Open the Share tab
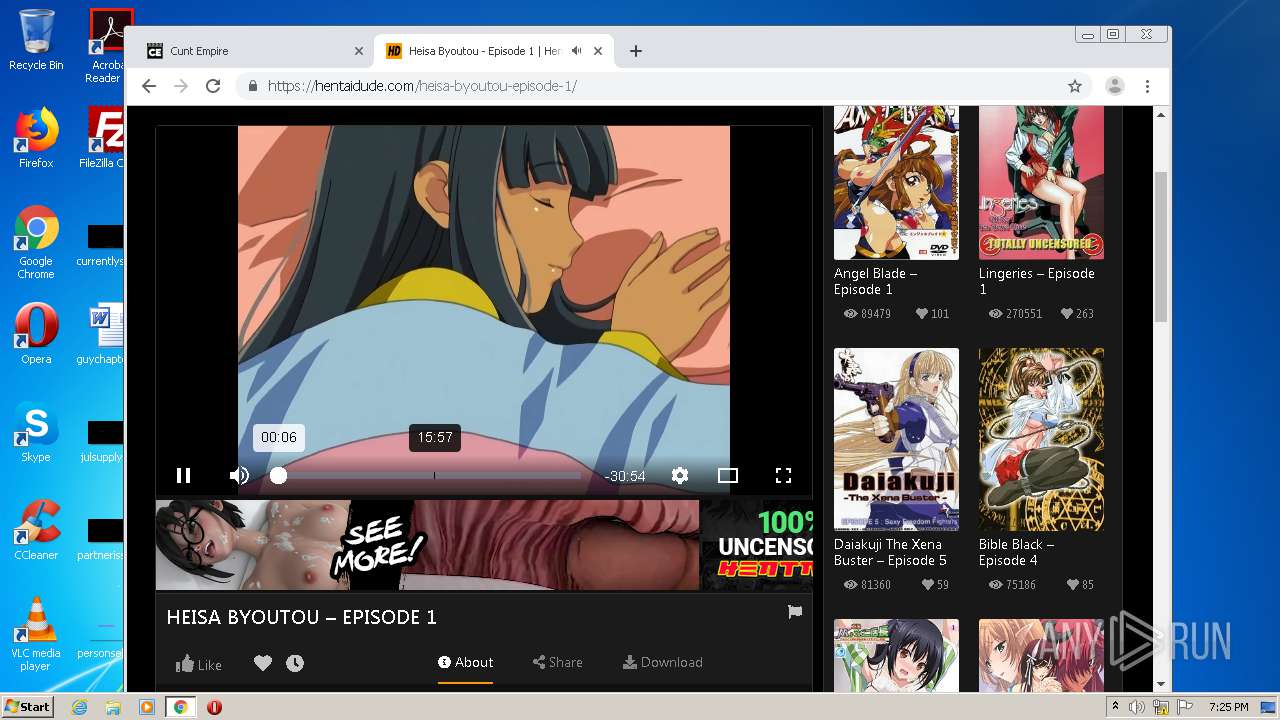1280x720 pixels. (x=557, y=662)
